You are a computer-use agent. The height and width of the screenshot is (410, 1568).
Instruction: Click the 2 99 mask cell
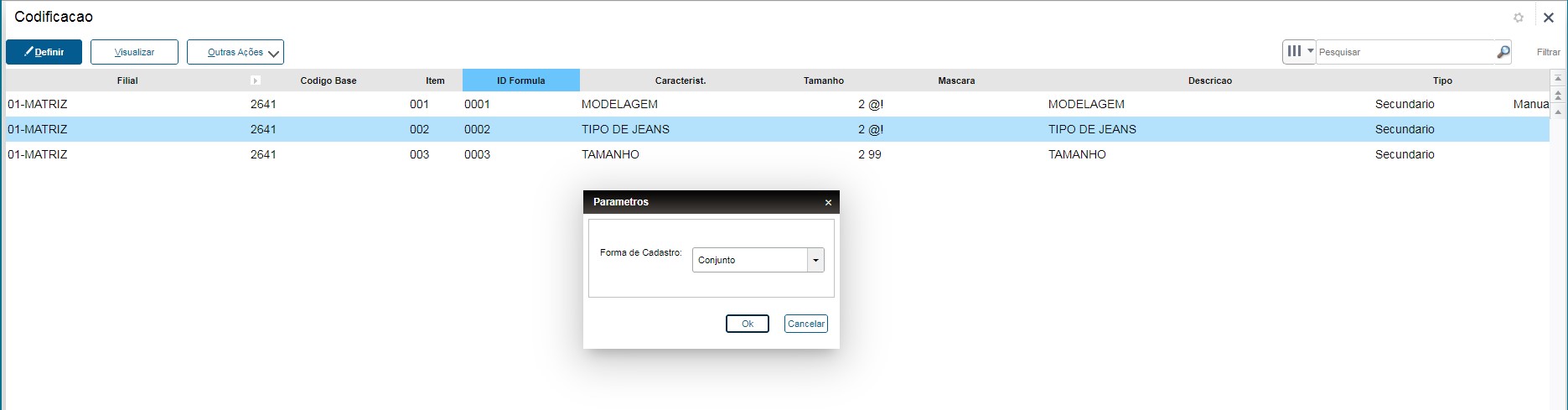click(x=870, y=154)
